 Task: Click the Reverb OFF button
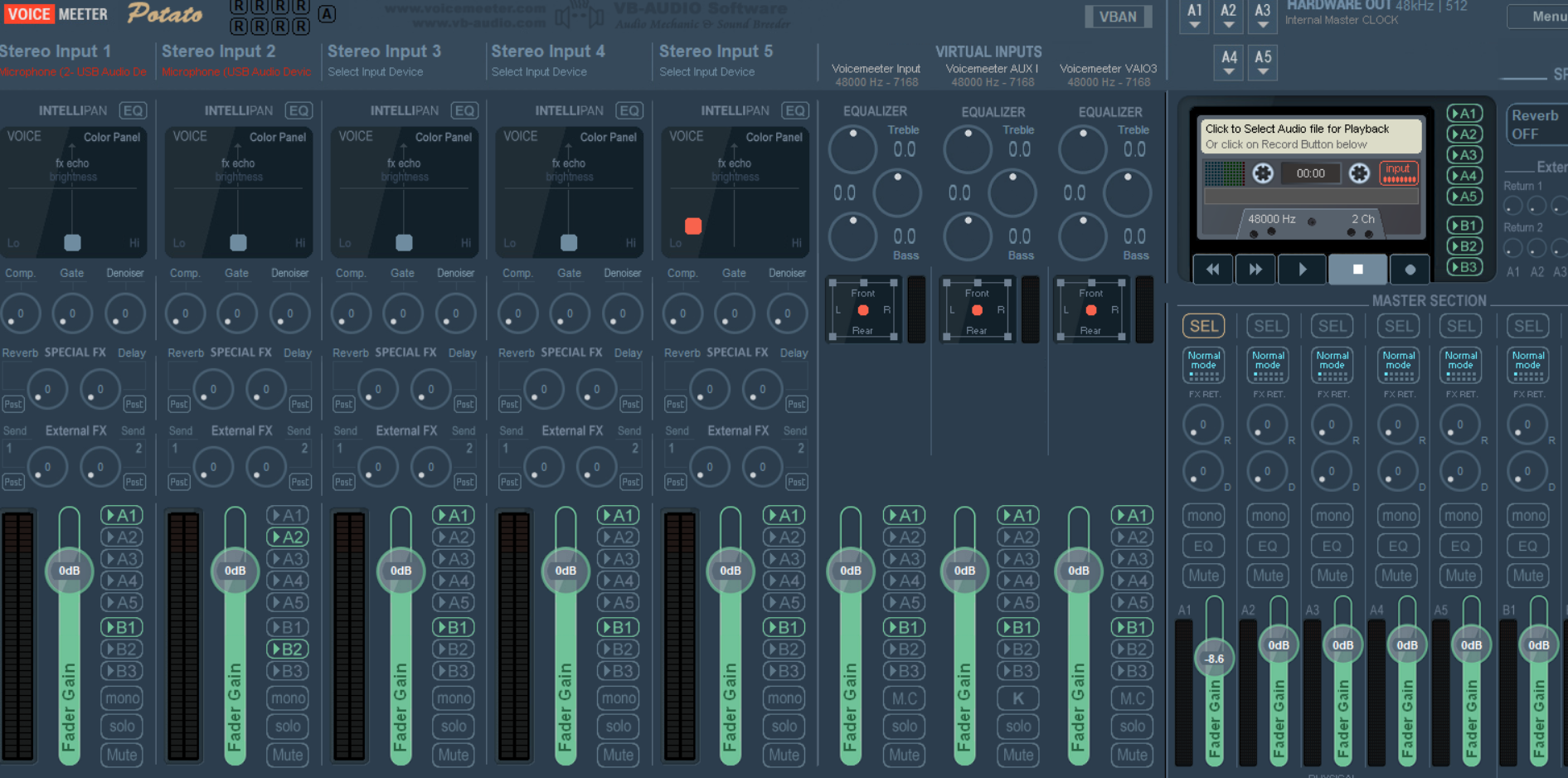pyautogui.click(x=1536, y=124)
